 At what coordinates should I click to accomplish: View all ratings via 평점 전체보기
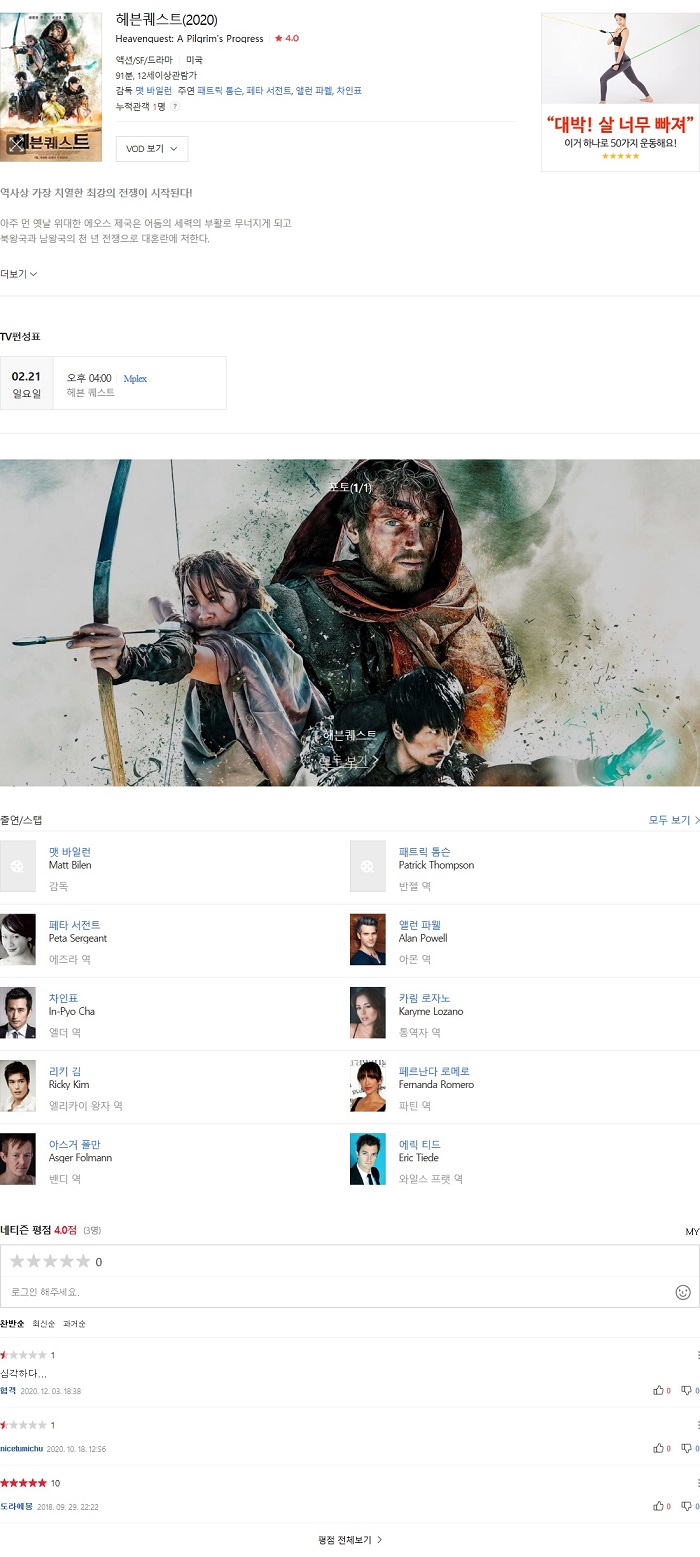click(350, 1540)
